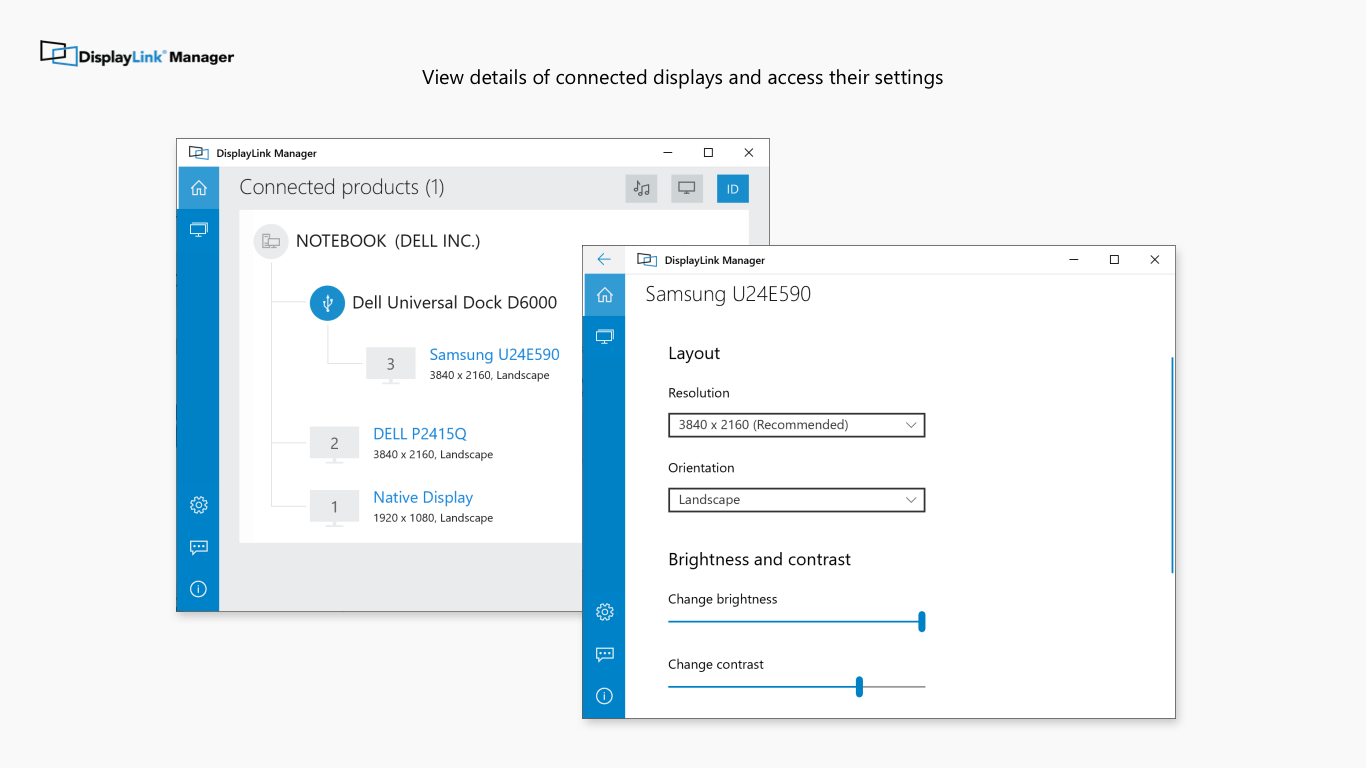Screen dimensions: 1366x768
Task: Show app info via the info icon
Action: point(198,589)
